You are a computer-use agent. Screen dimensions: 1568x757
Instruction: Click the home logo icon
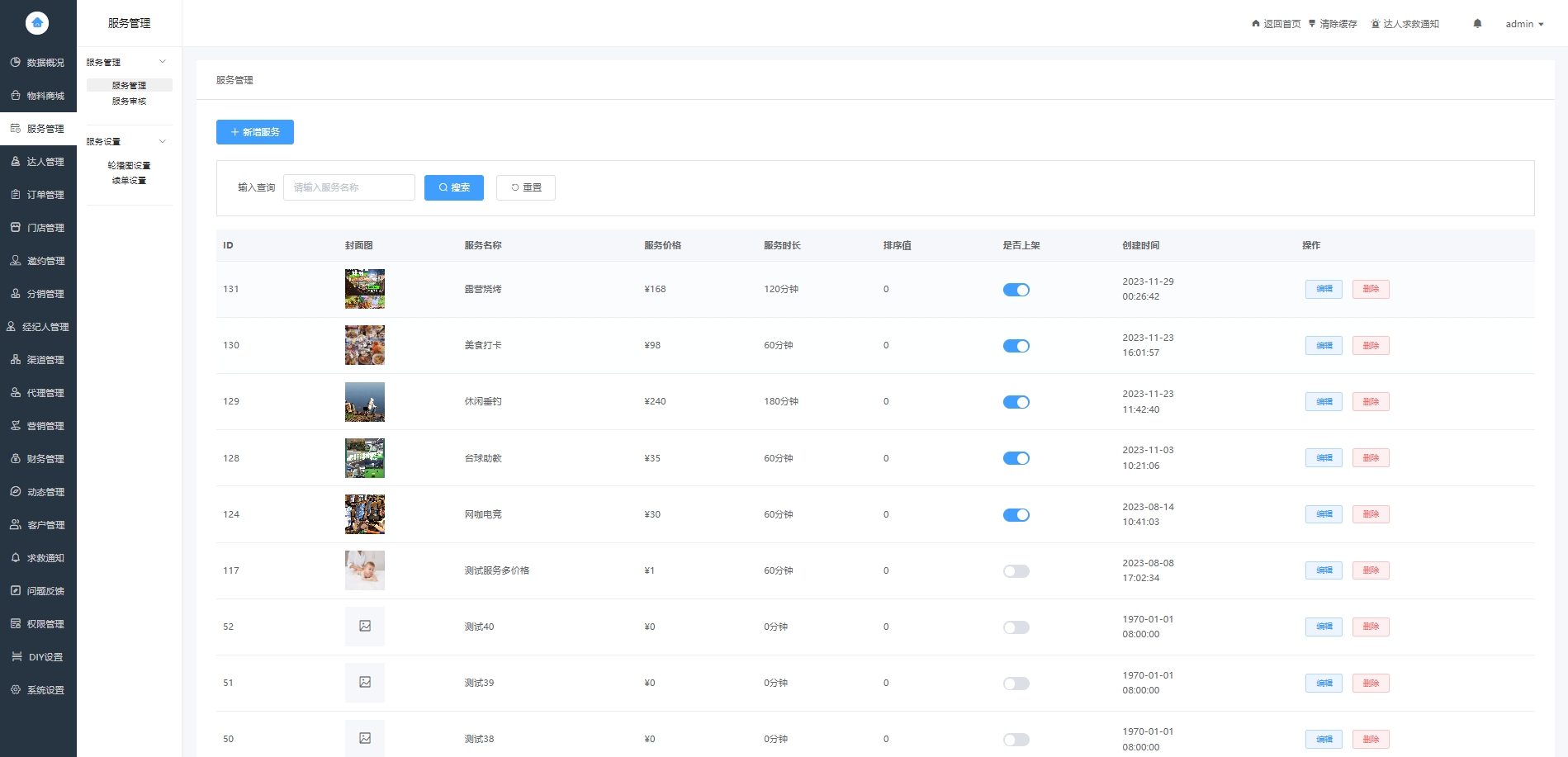pos(37,23)
